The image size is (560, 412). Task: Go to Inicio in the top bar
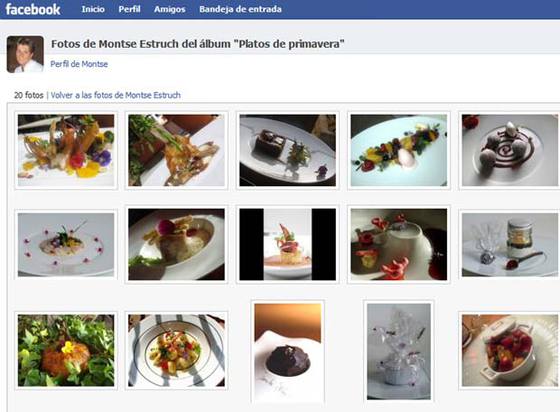tap(93, 9)
